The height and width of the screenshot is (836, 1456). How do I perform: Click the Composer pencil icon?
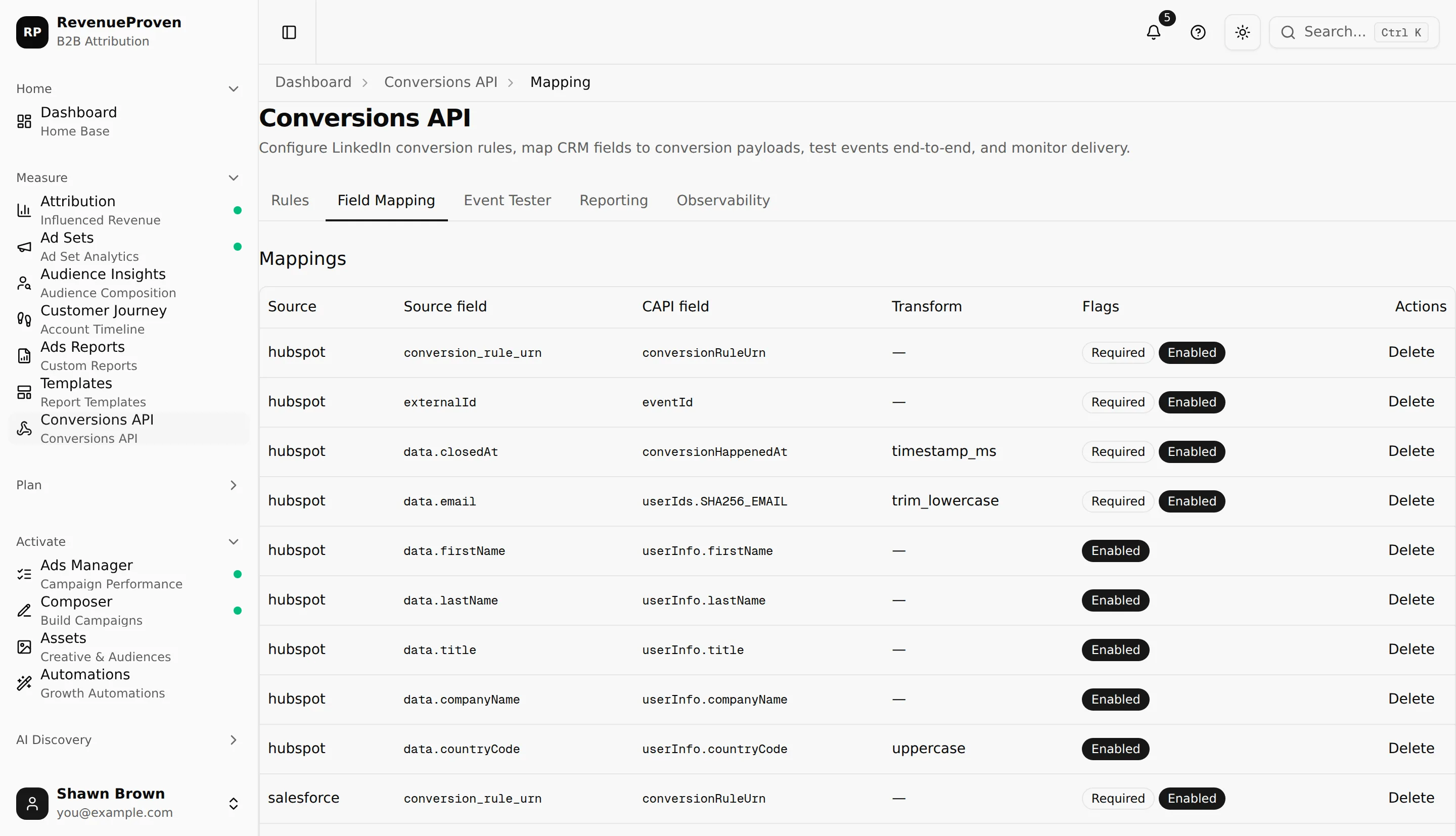click(24, 611)
